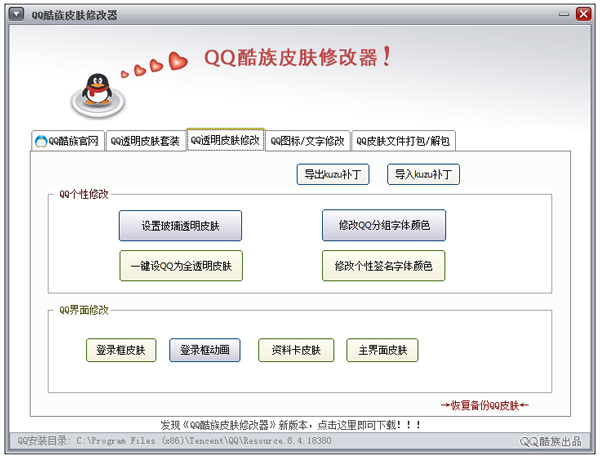Open 主界面皮肤 settings

pyautogui.click(x=382, y=350)
